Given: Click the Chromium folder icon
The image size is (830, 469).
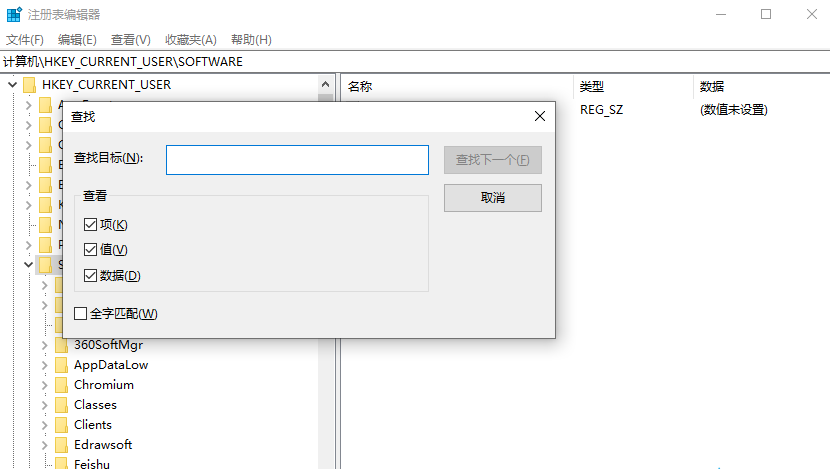Looking at the screenshot, I should click(x=61, y=385).
